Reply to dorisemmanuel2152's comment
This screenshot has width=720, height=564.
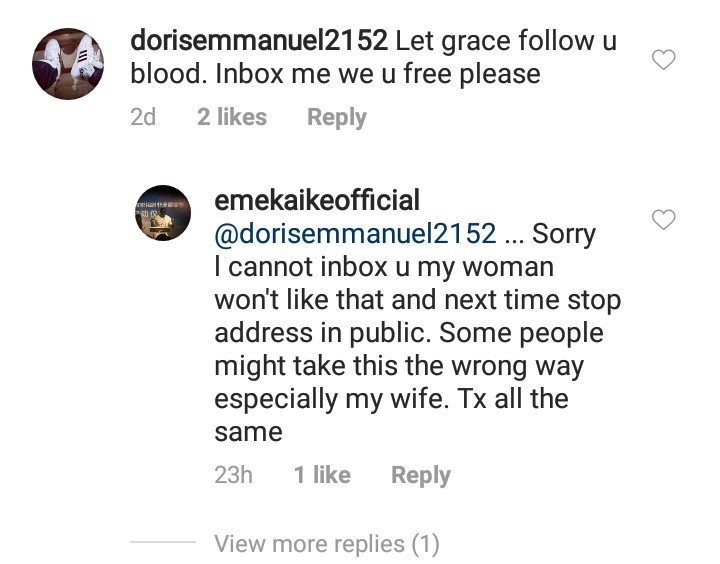click(x=337, y=117)
